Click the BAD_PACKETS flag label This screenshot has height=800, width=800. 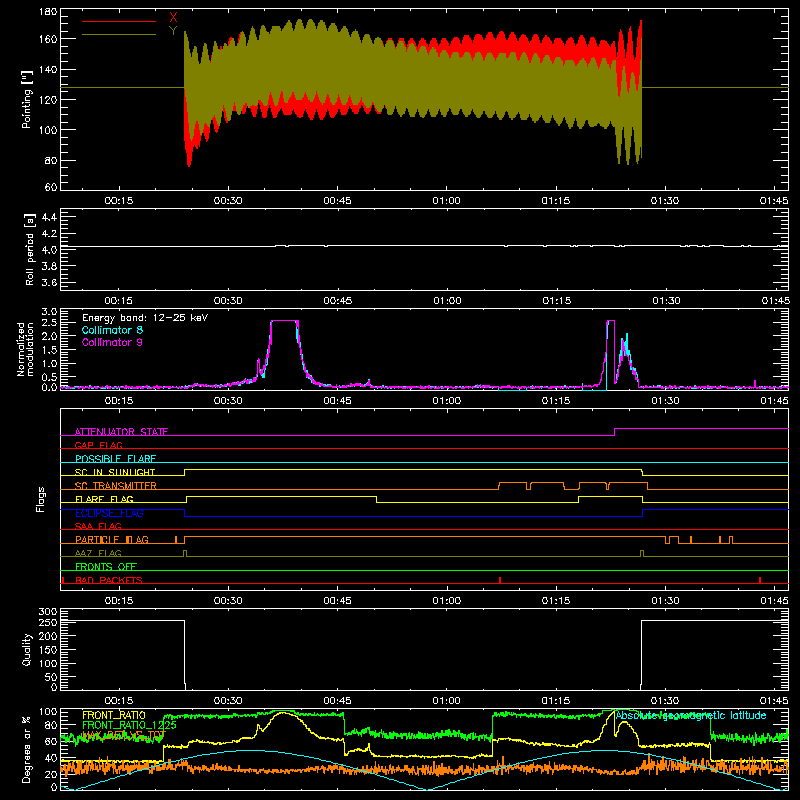pos(109,580)
